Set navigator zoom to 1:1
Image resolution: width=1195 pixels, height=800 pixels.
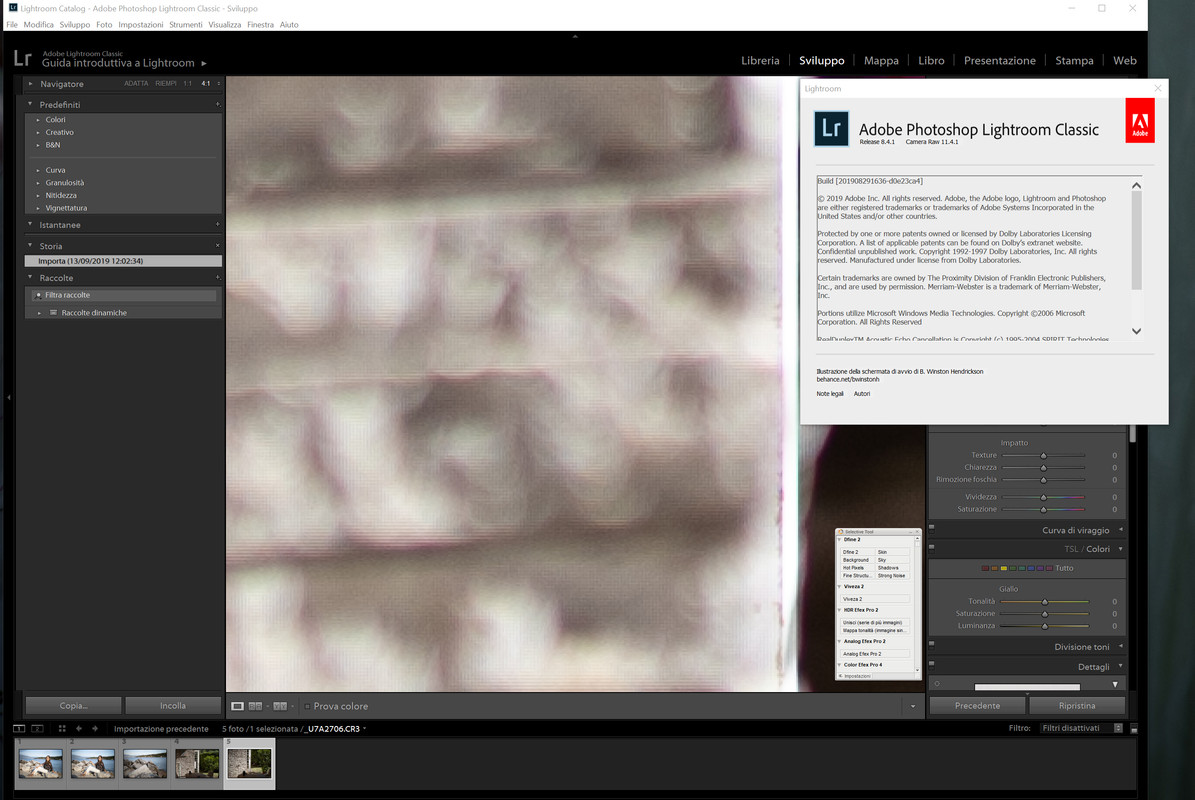point(187,84)
